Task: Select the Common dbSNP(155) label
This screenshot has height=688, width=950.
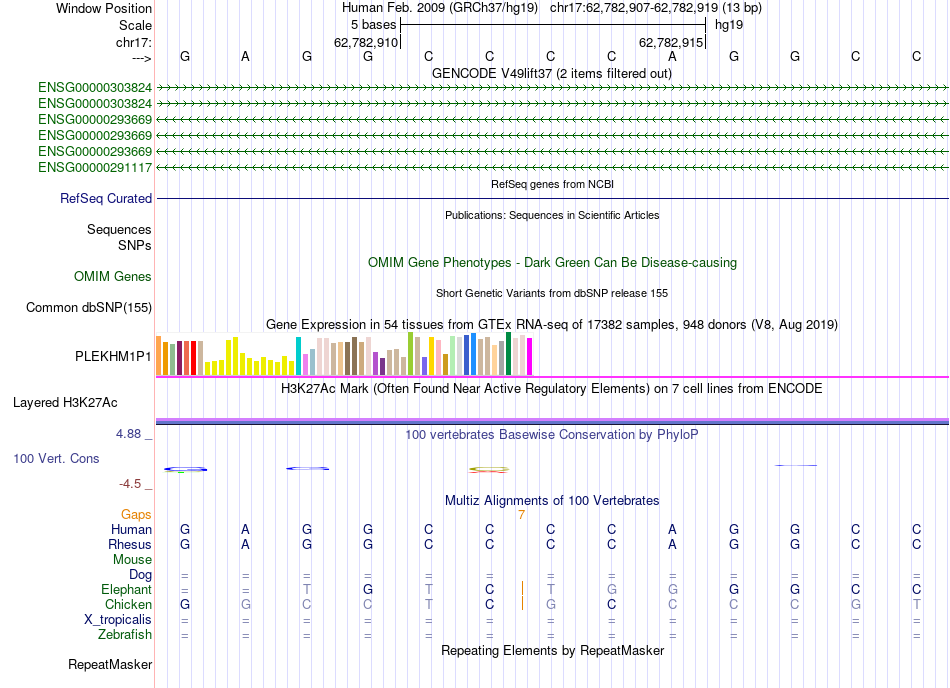Action: click(x=89, y=308)
